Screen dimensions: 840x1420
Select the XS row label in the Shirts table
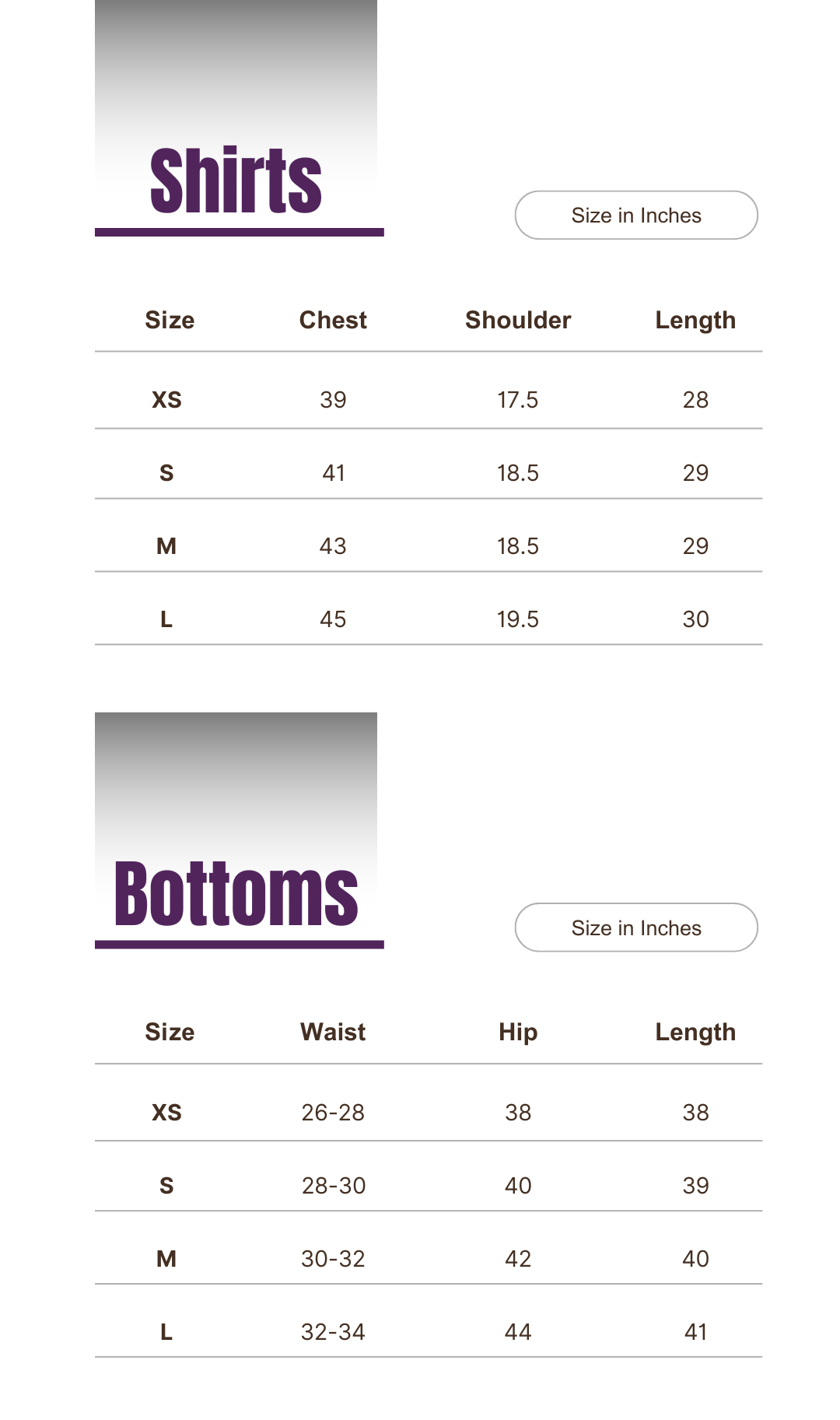tap(166, 400)
